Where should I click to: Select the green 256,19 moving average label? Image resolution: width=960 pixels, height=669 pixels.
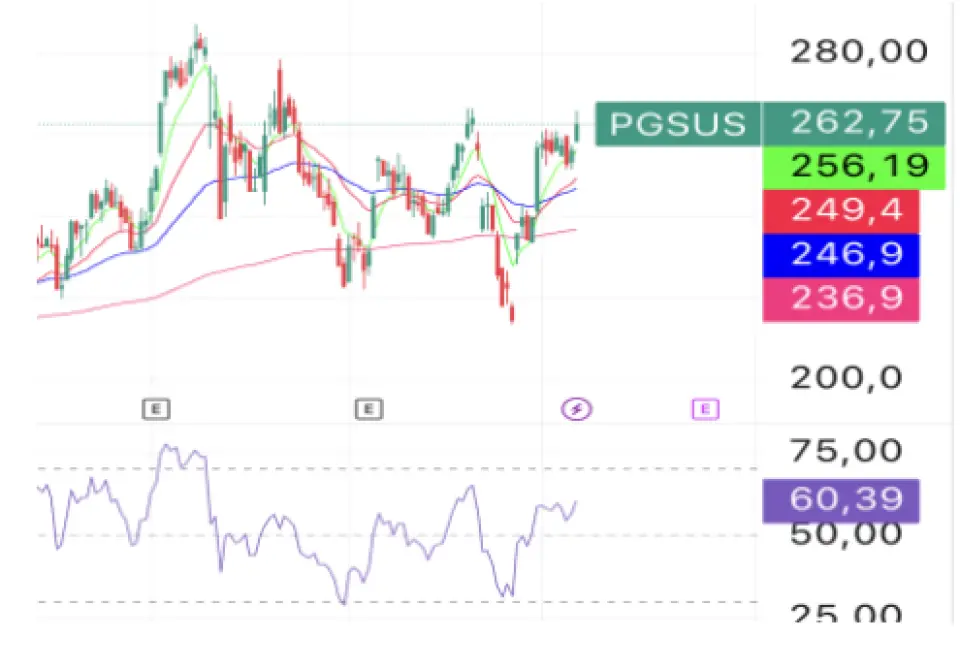pos(853,167)
